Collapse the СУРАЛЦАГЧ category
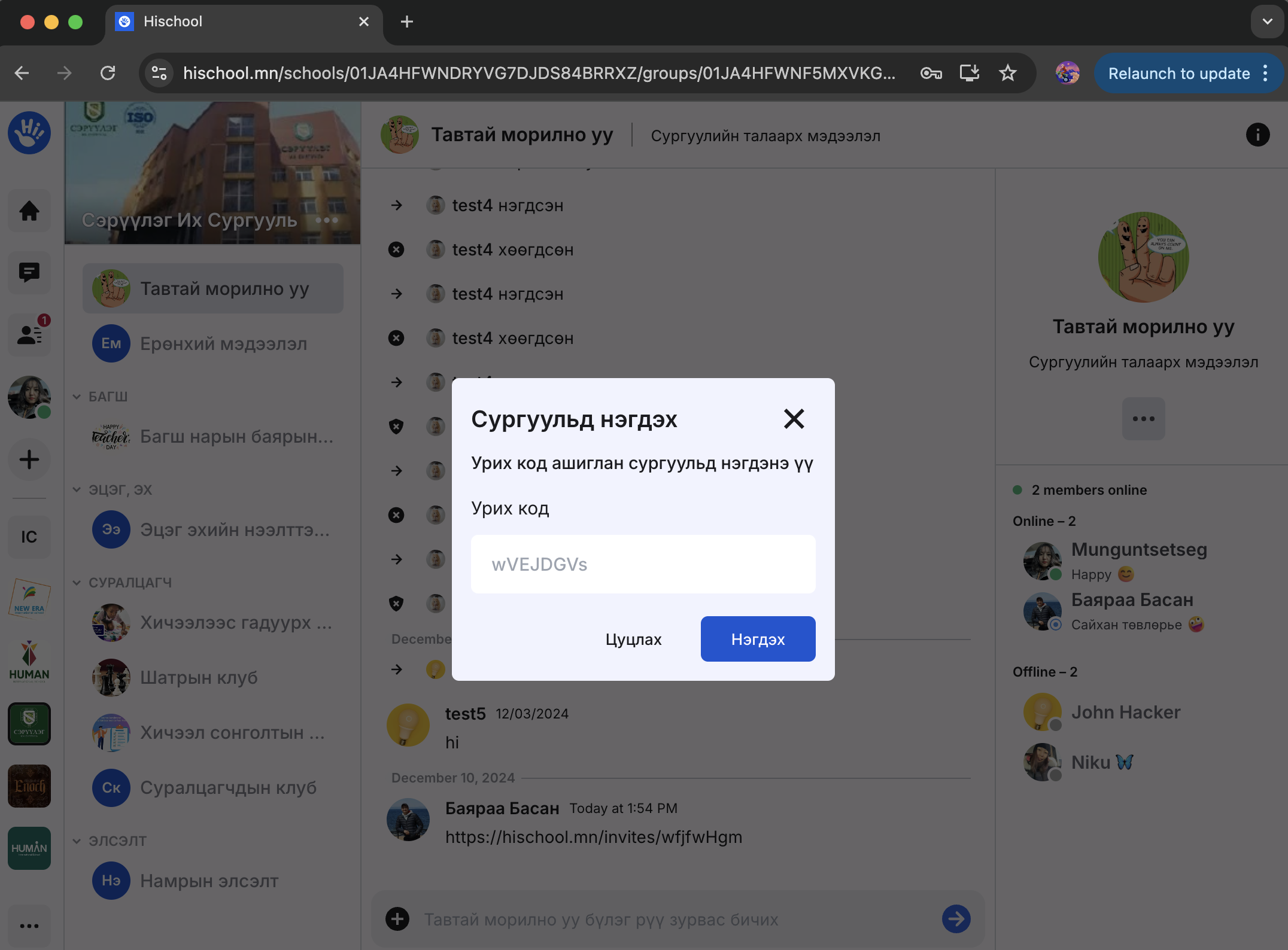Screen dimensions: 1288x950 point(77,583)
